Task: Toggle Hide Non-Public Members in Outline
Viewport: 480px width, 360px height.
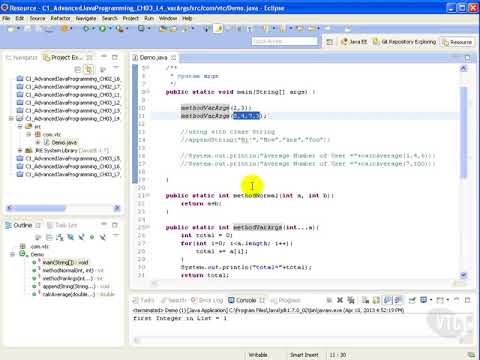Action: coord(92,237)
